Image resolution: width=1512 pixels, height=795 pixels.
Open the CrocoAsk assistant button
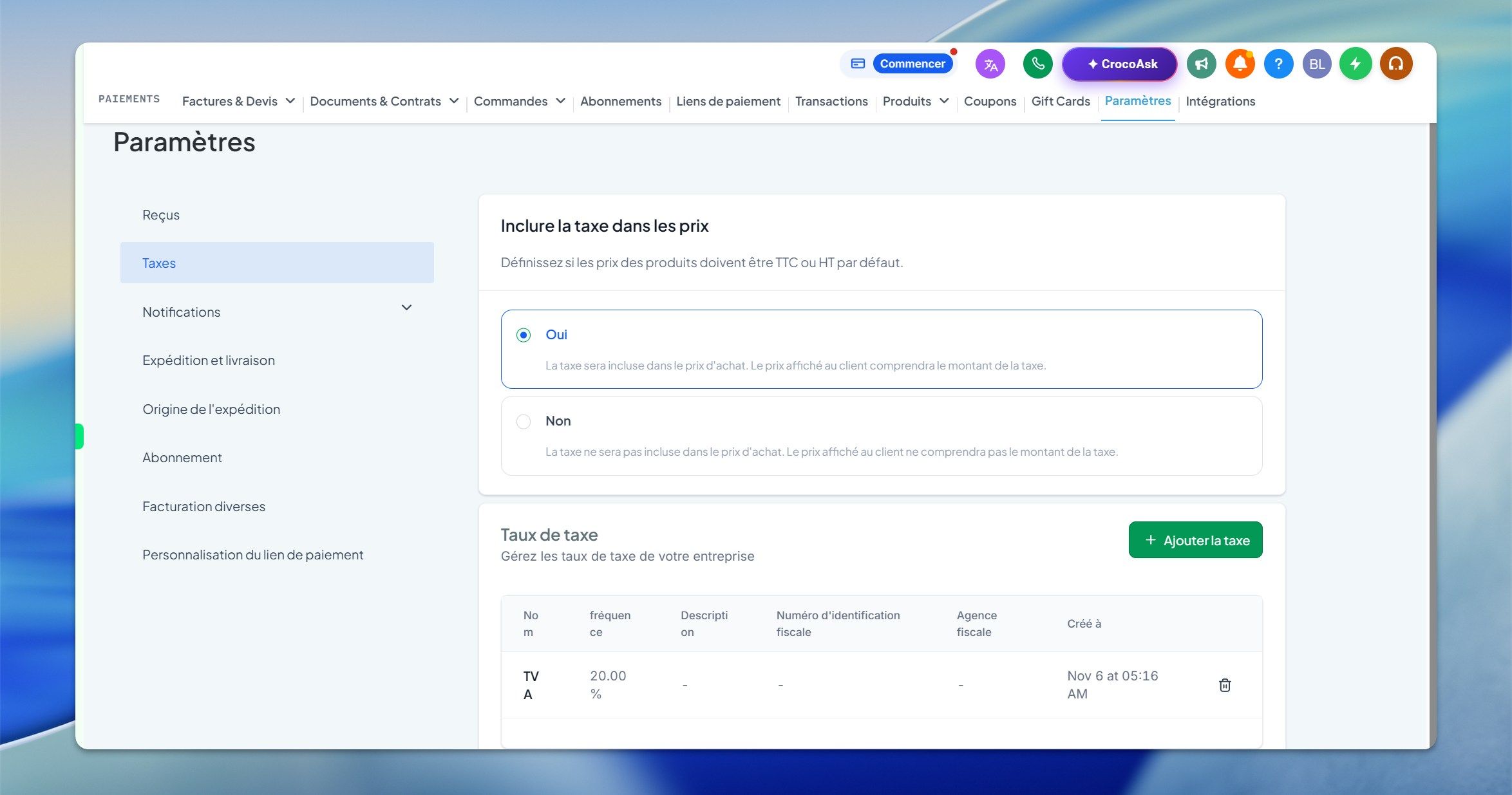pyautogui.click(x=1120, y=64)
